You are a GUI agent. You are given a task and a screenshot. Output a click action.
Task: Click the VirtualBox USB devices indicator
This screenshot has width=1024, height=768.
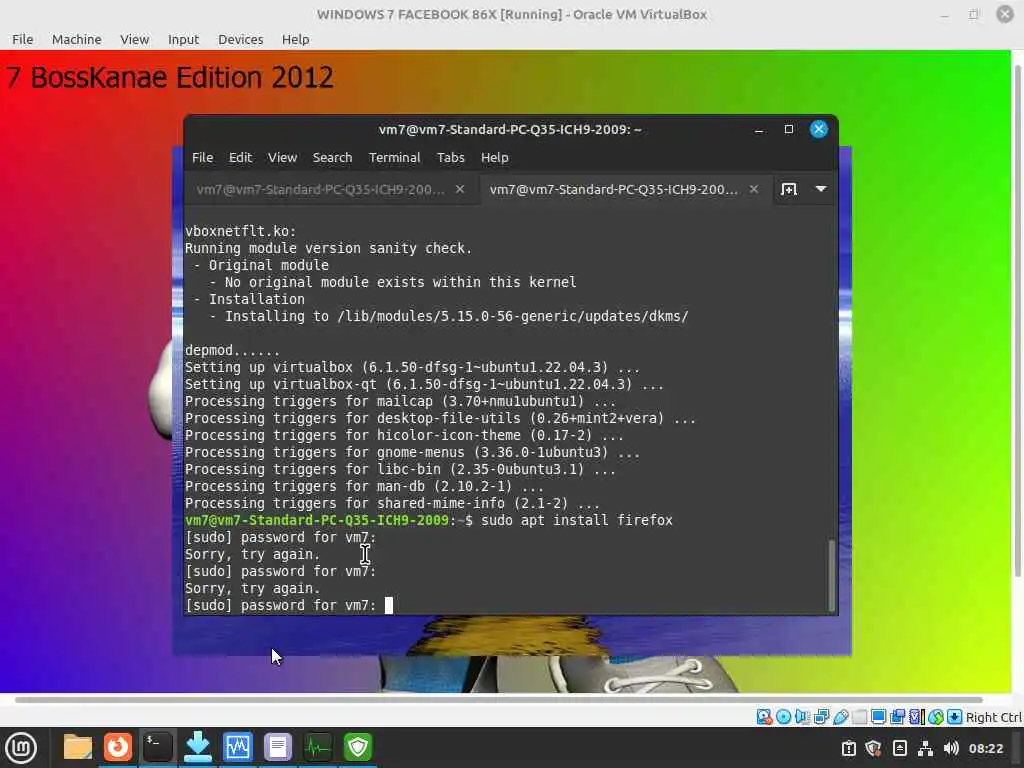(x=840, y=717)
